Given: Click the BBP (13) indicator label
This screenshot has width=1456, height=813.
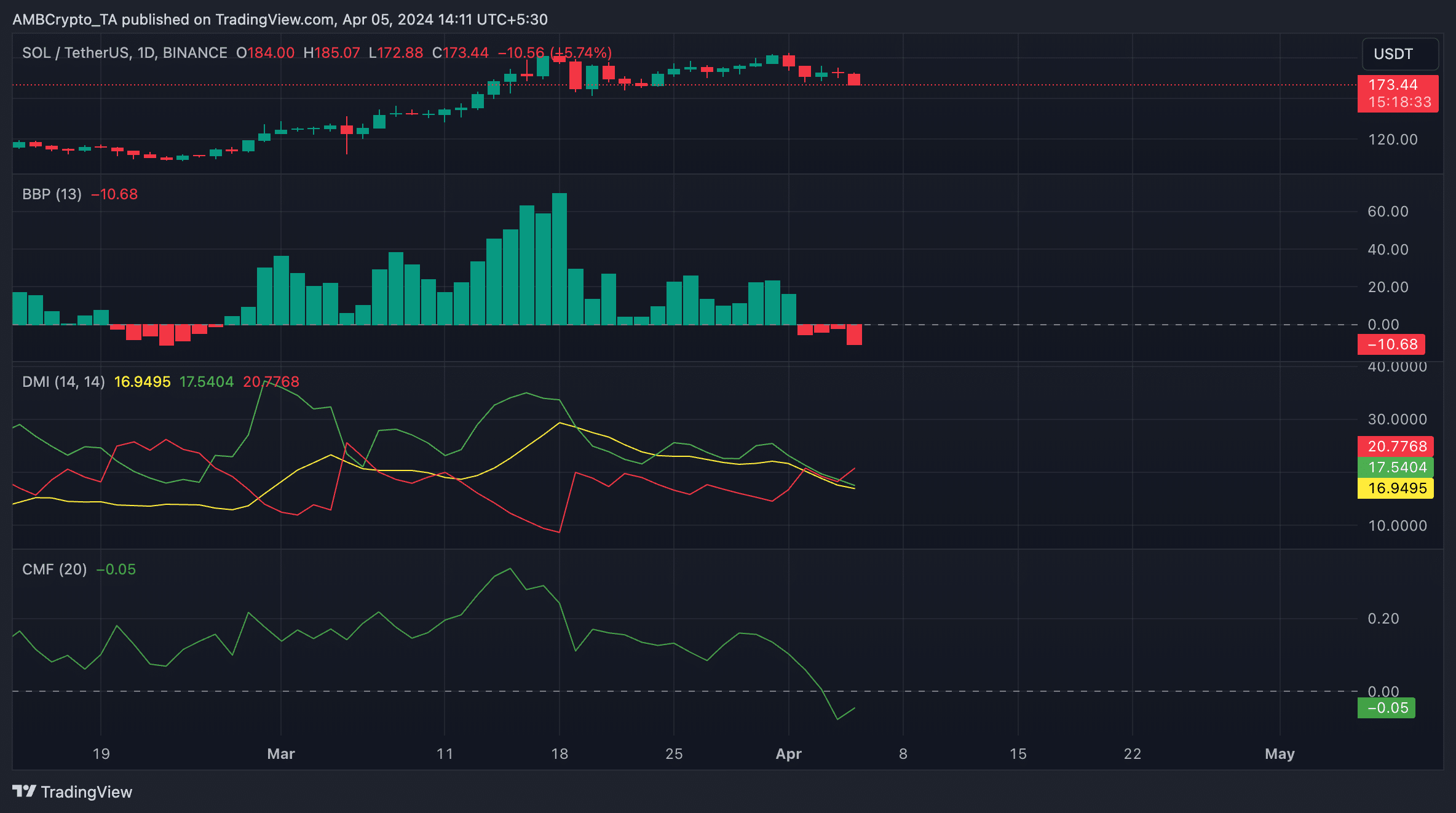Looking at the screenshot, I should (52, 194).
